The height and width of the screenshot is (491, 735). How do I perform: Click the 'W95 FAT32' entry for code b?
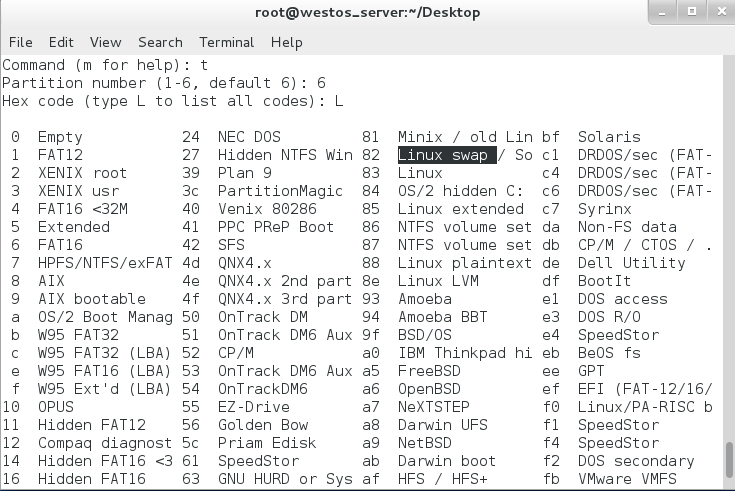[78, 335]
